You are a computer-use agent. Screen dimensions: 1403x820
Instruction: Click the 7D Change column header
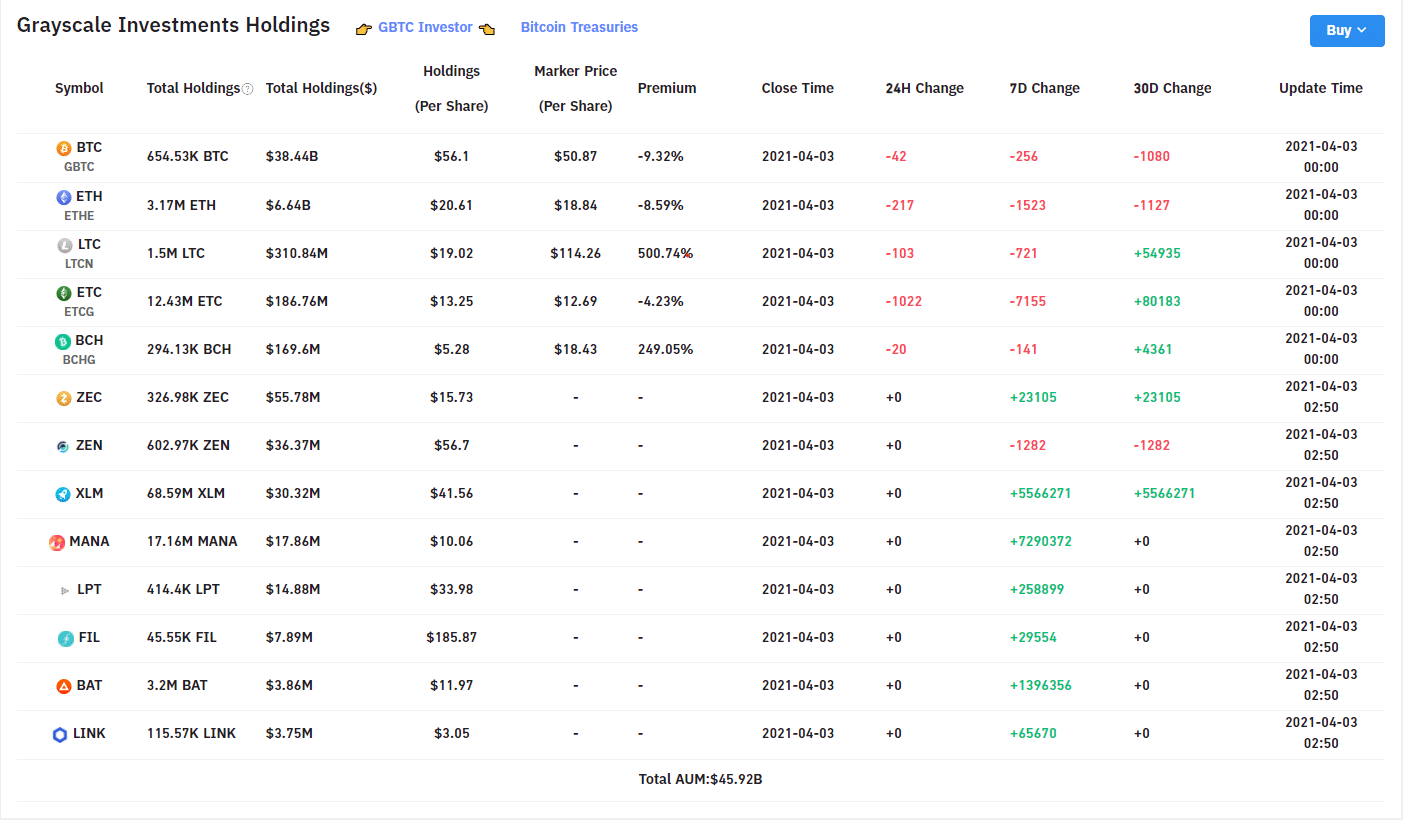click(x=1044, y=88)
